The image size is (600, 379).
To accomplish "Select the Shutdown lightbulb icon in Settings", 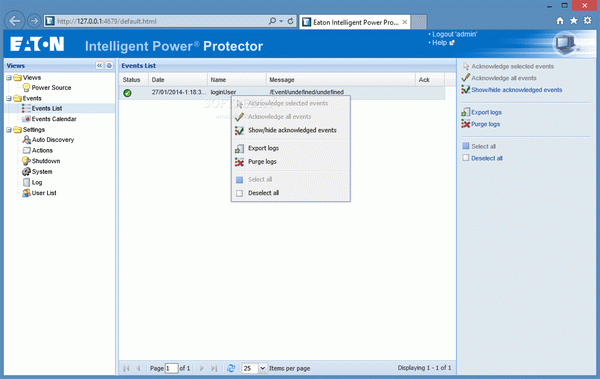I will 26,161.
